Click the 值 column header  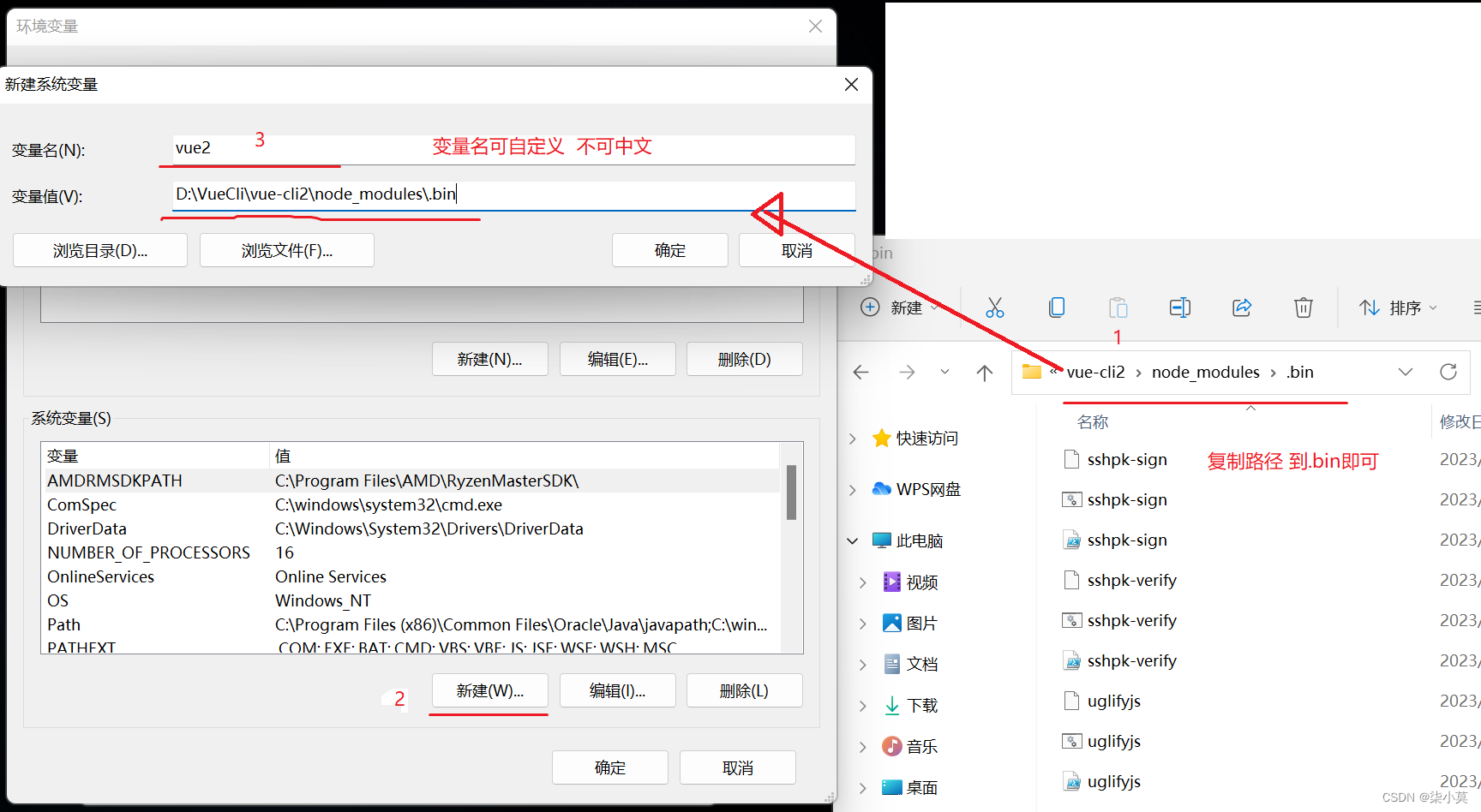[525, 456]
